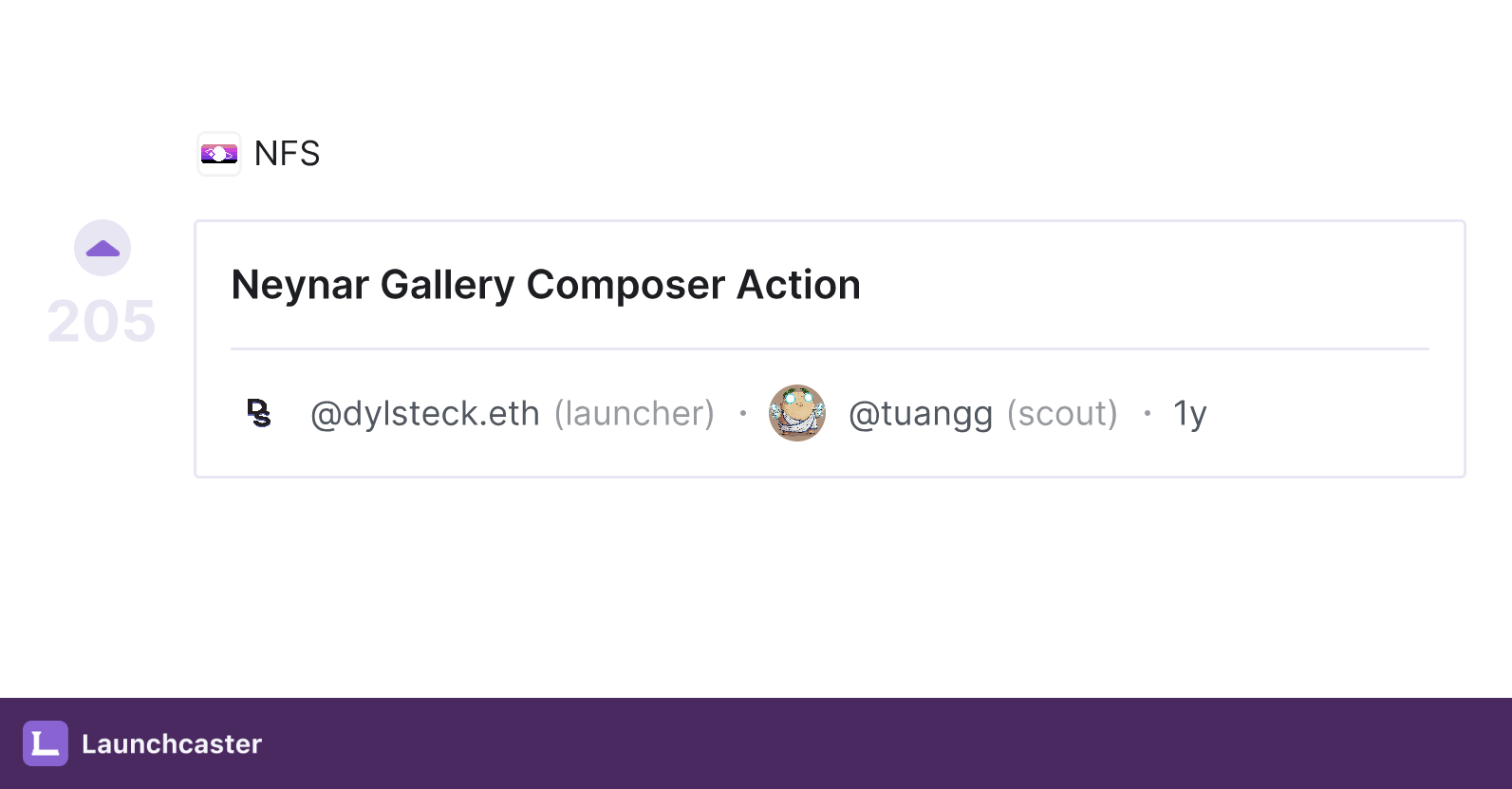Screen dimensions: 1512x789
Task: Click the launch card containing the title
Action: pos(830,348)
